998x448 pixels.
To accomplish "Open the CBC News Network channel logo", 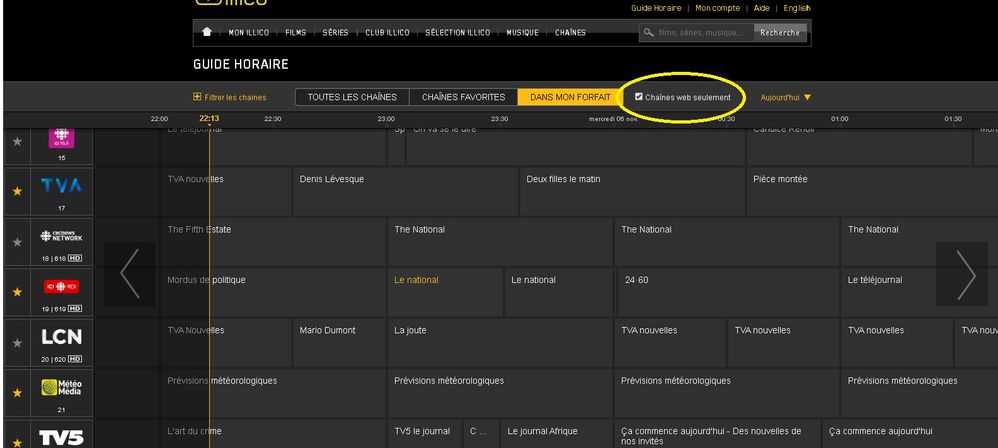I will pyautogui.click(x=61, y=236).
